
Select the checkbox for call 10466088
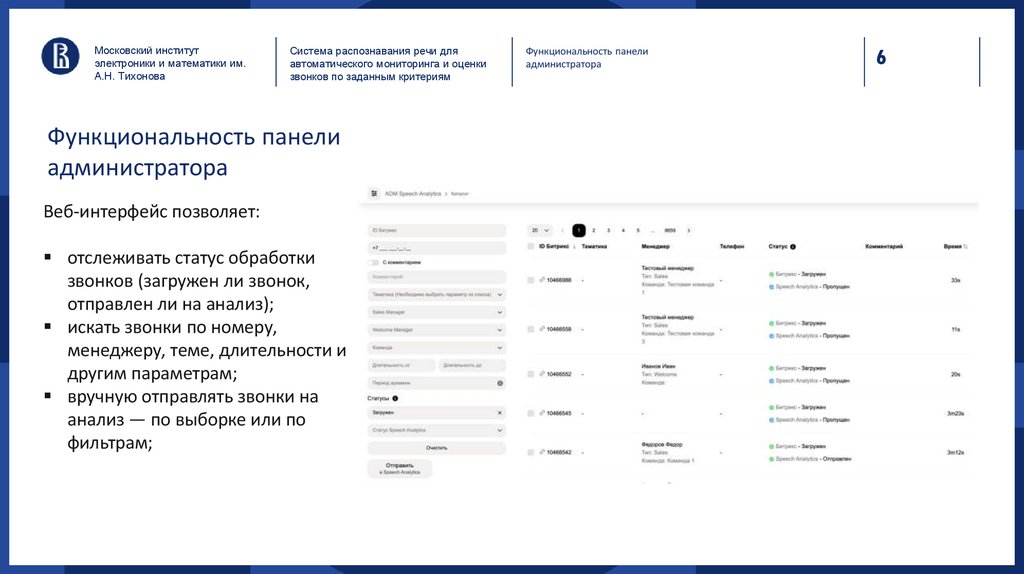(530, 280)
